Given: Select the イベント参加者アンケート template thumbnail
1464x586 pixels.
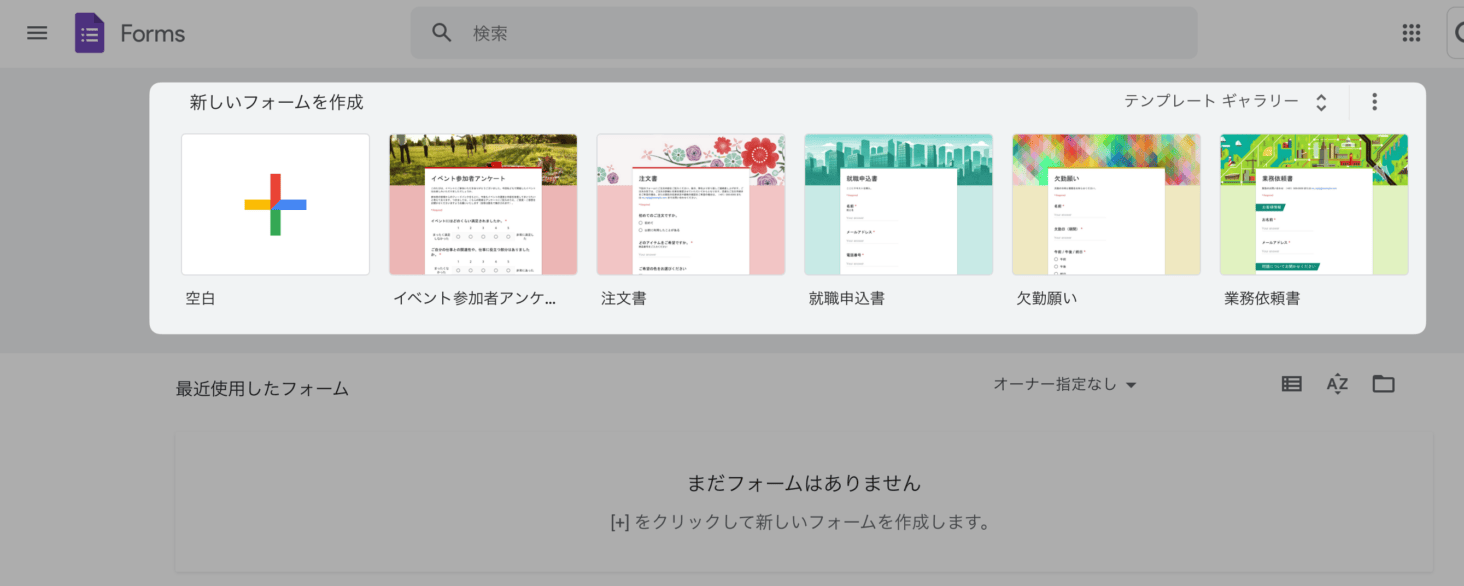Looking at the screenshot, I should (x=483, y=204).
